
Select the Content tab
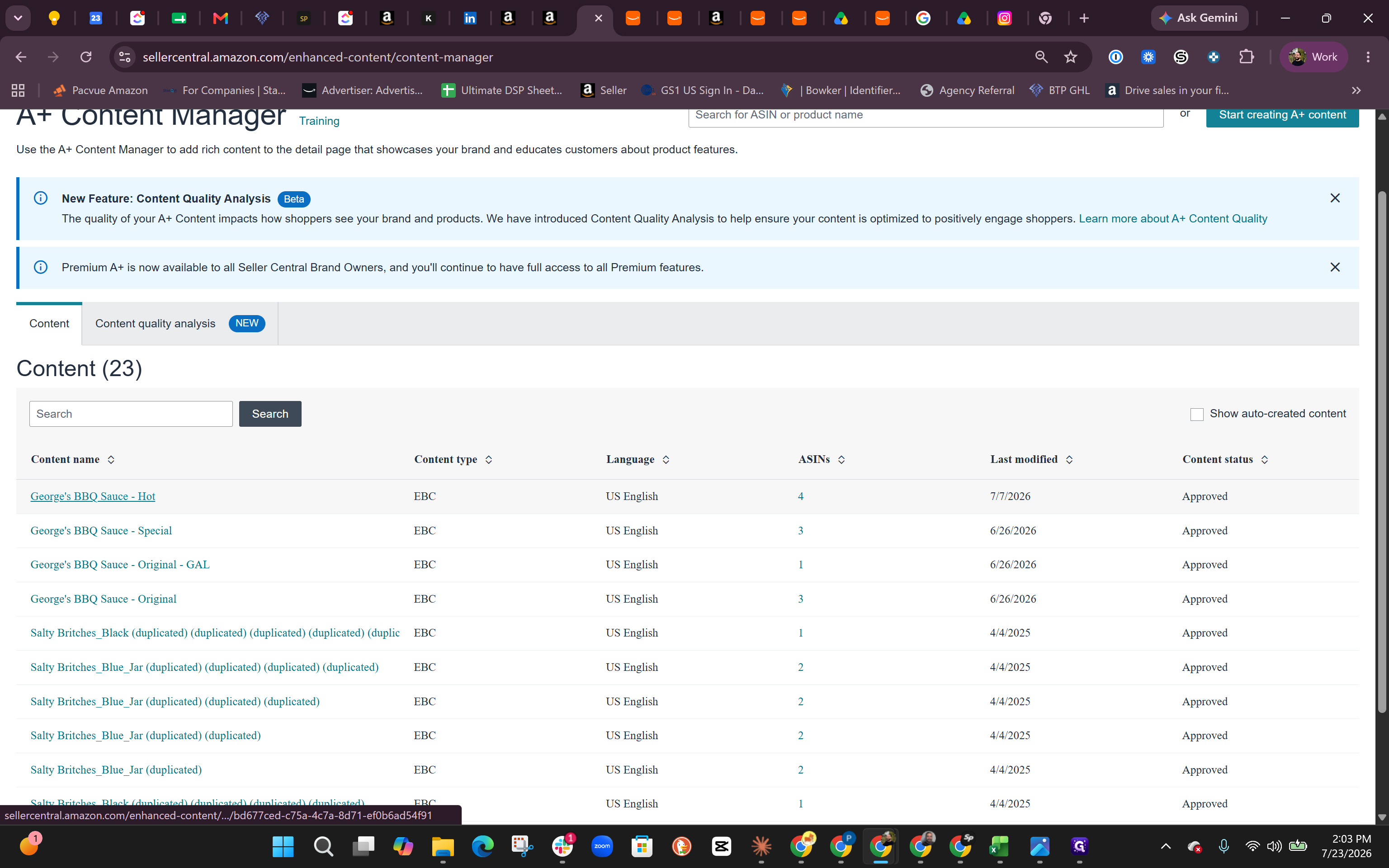pos(49,323)
